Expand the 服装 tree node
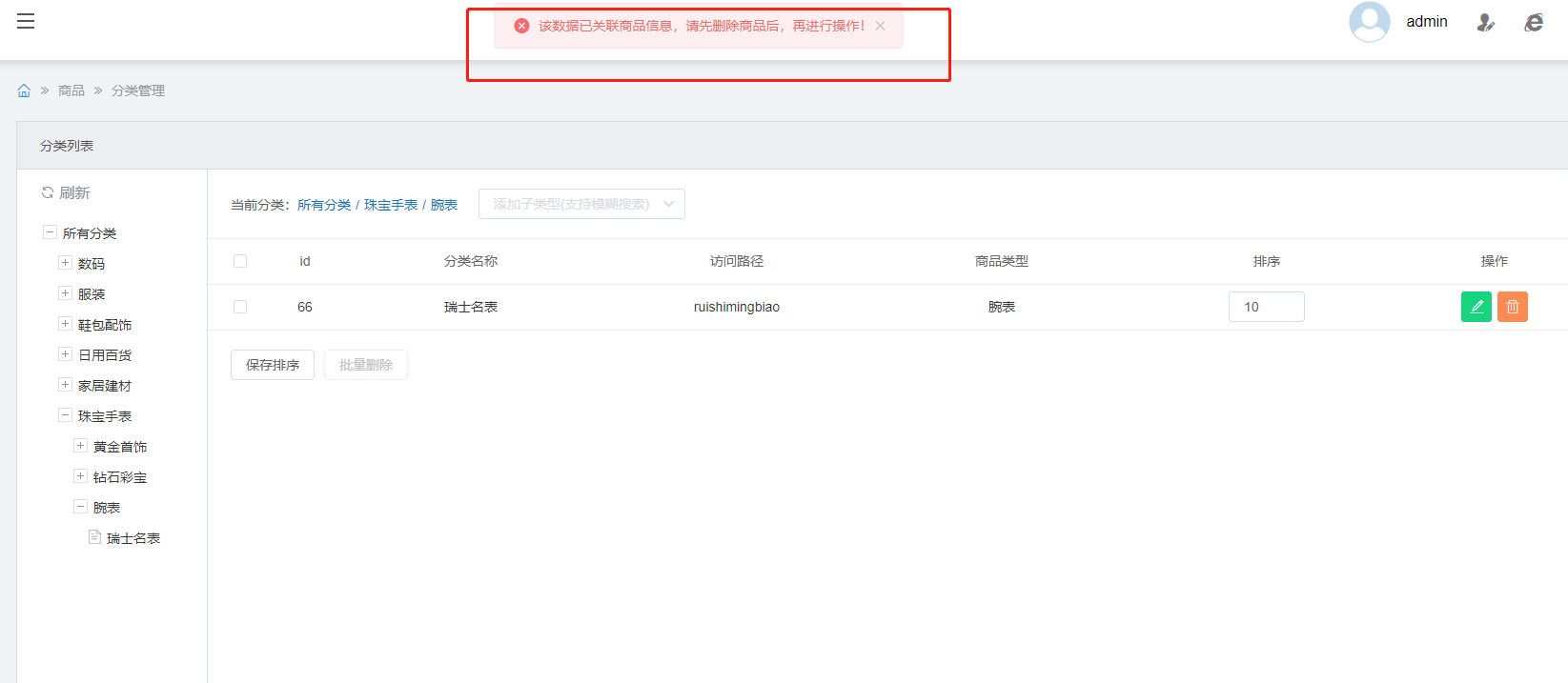Screen dimensions: 1568x683 (x=65, y=293)
